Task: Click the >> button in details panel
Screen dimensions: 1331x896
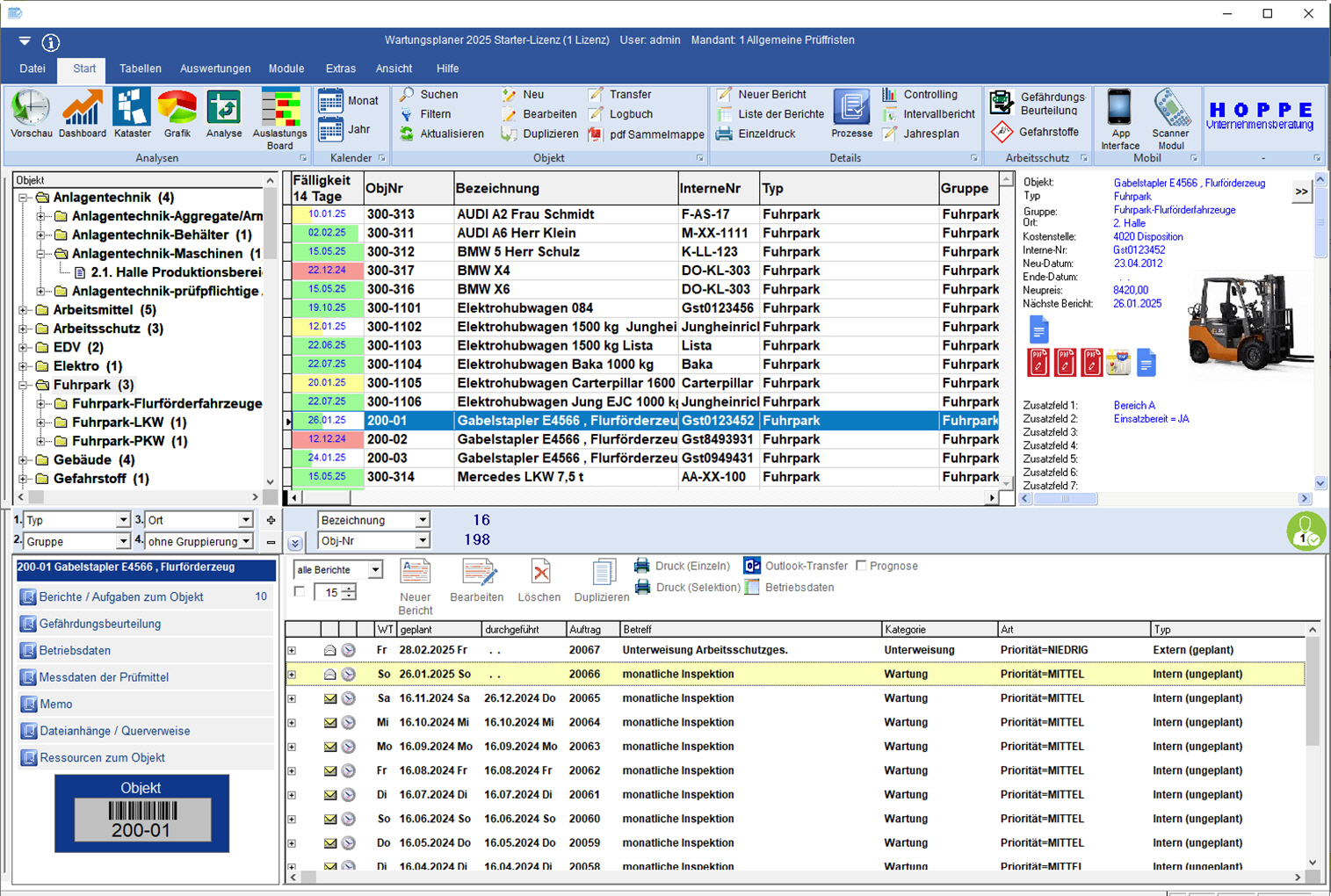Action: pyautogui.click(x=1301, y=191)
